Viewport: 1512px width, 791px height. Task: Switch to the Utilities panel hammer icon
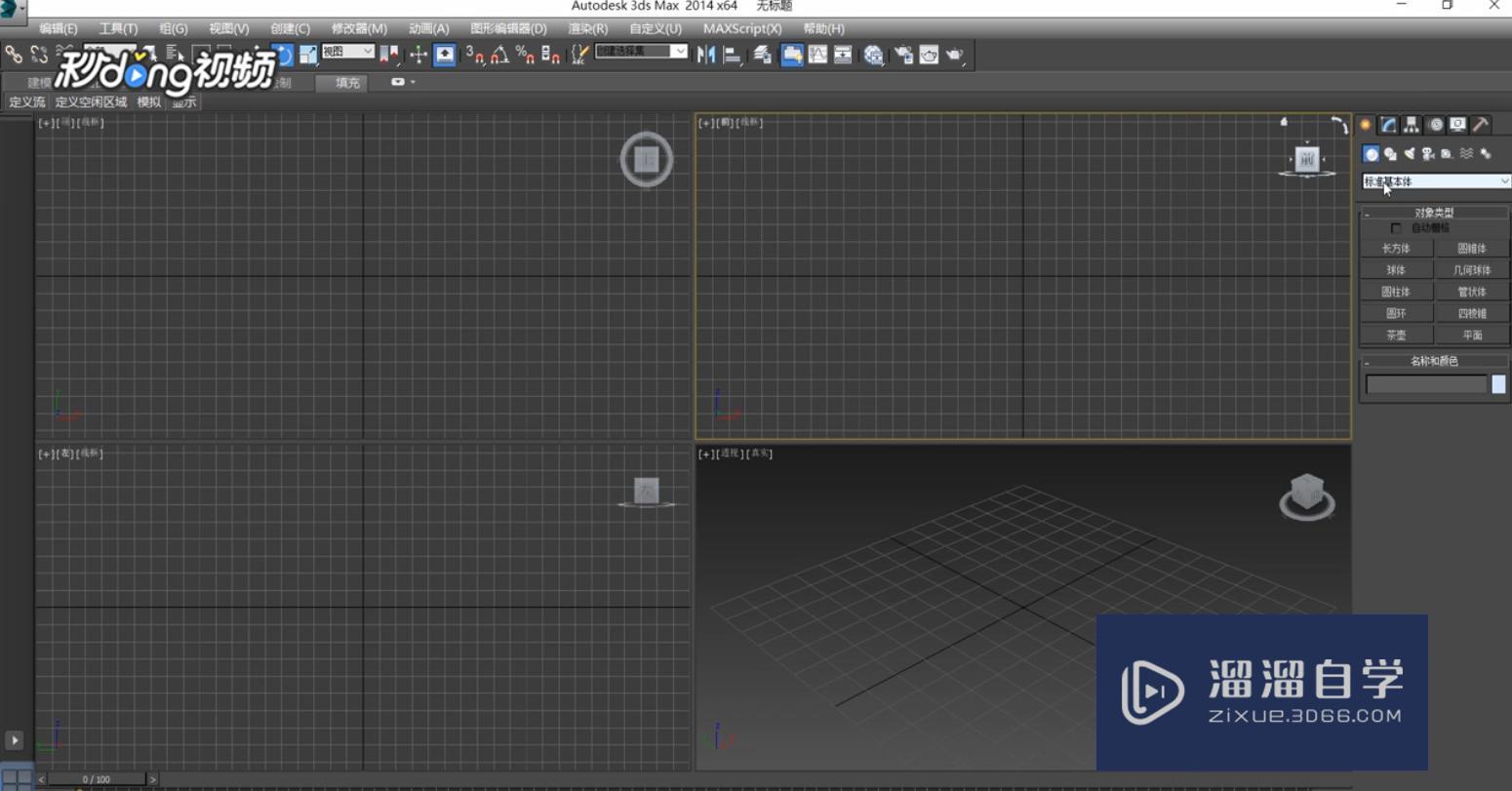pos(1481,125)
